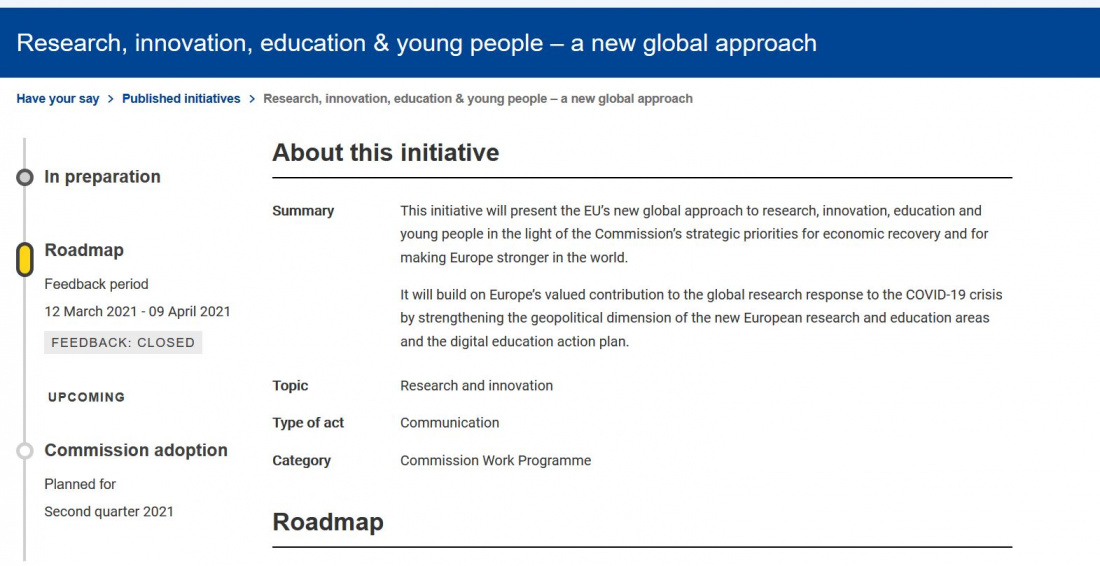Click the current page name in breadcrumb
This screenshot has width=1100, height=566.
click(478, 99)
